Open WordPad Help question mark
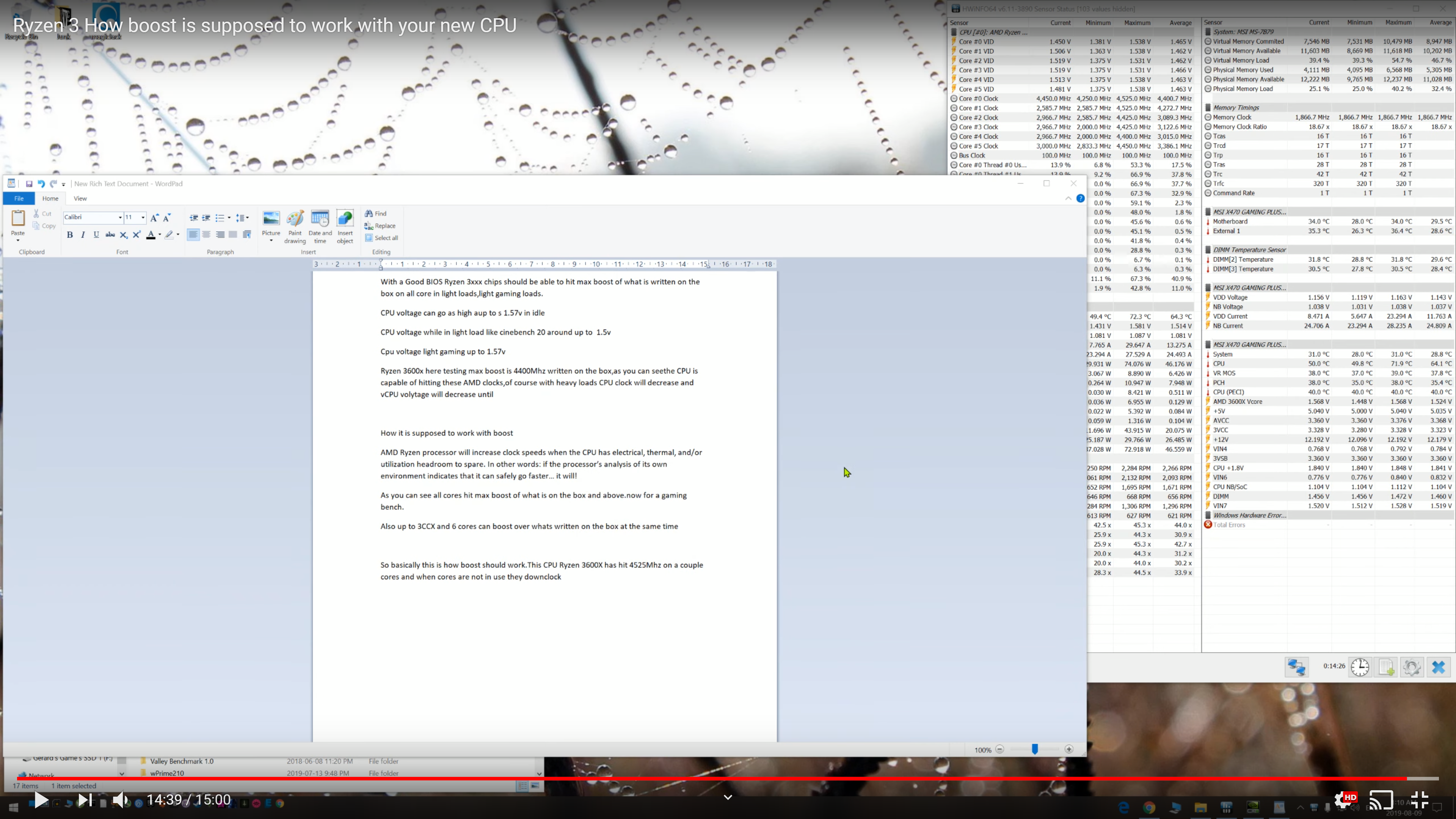1456x819 pixels. pos(1080,198)
